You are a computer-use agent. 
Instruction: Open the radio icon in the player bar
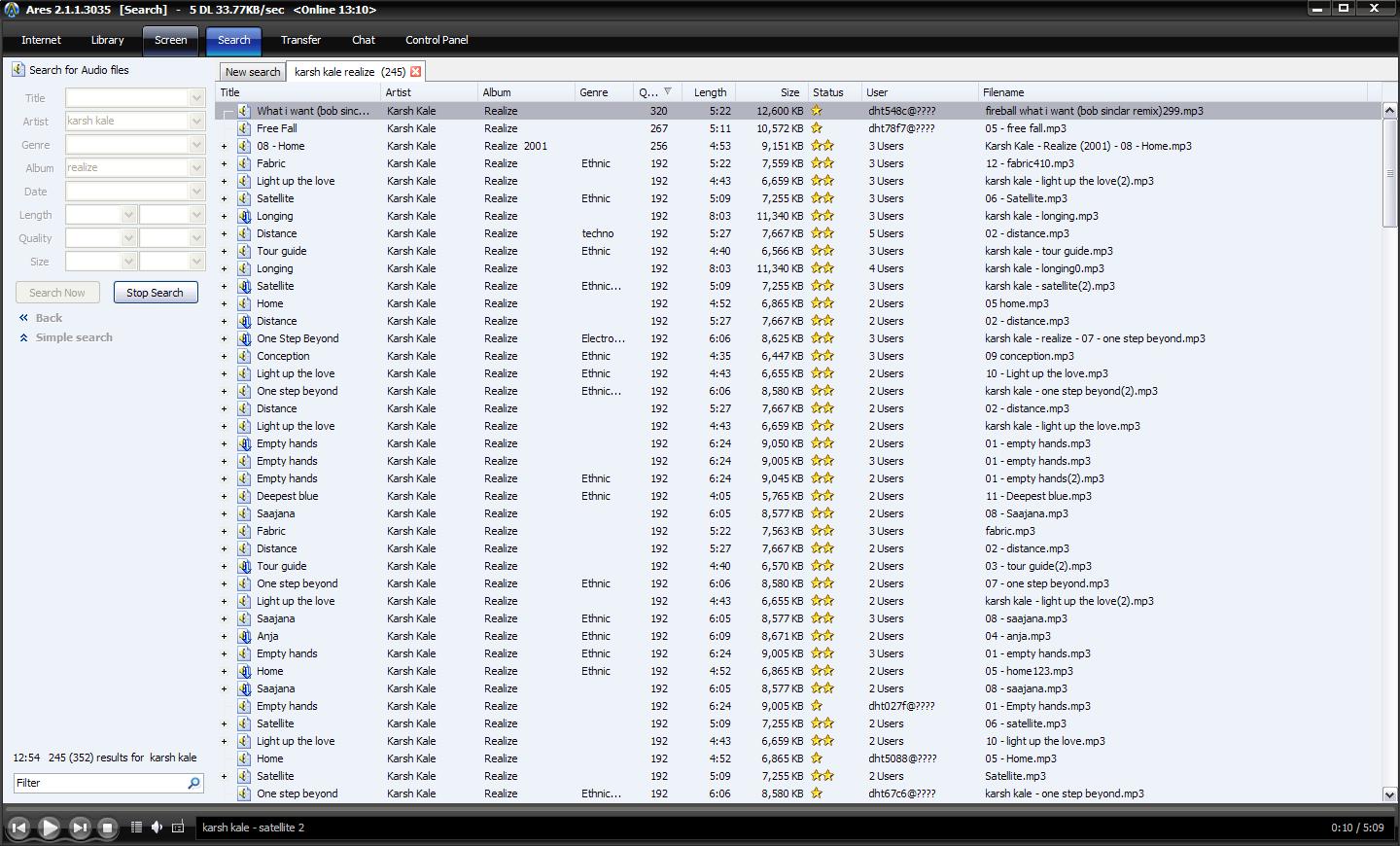tap(178, 828)
